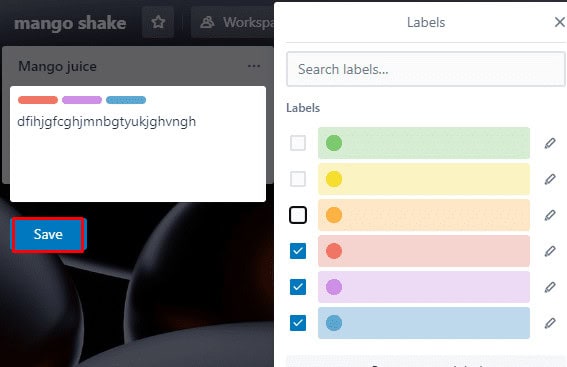The width and height of the screenshot is (567, 367).
Task: Select the purple label color bar
Action: point(424,287)
